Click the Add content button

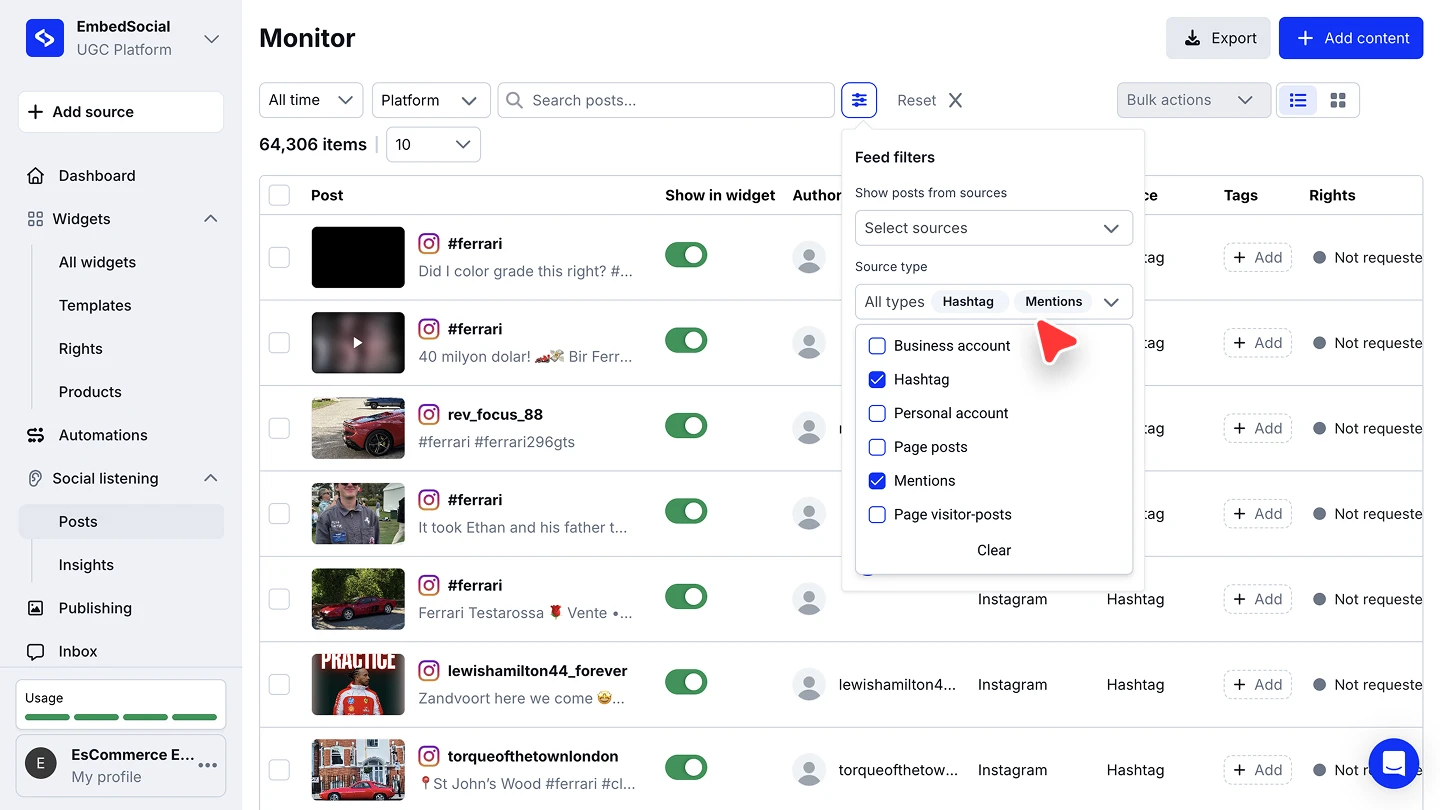[1351, 38]
